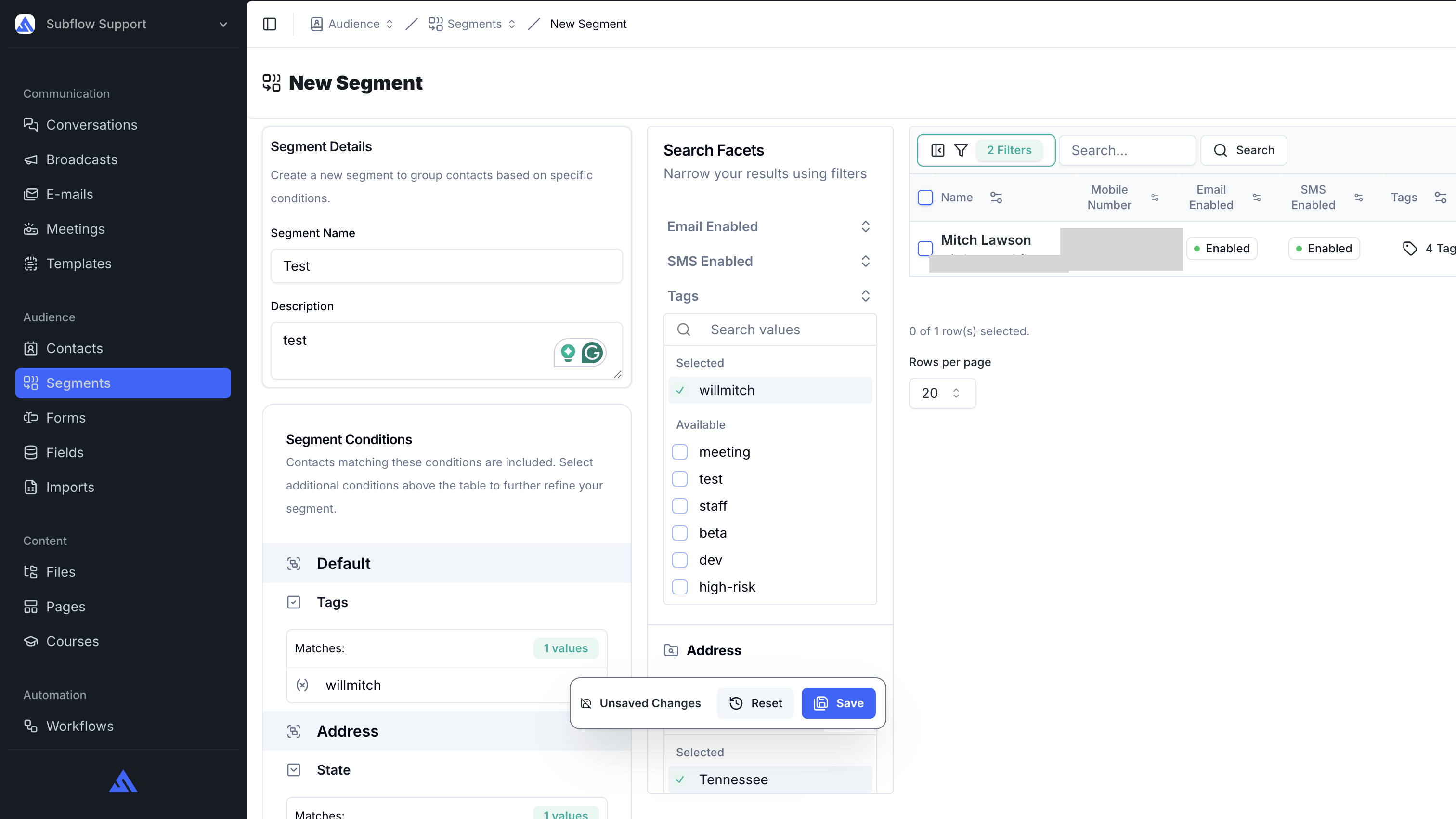Open Mobile Number column settings icon
Viewport: 1456px width, 819px height.
click(1155, 198)
